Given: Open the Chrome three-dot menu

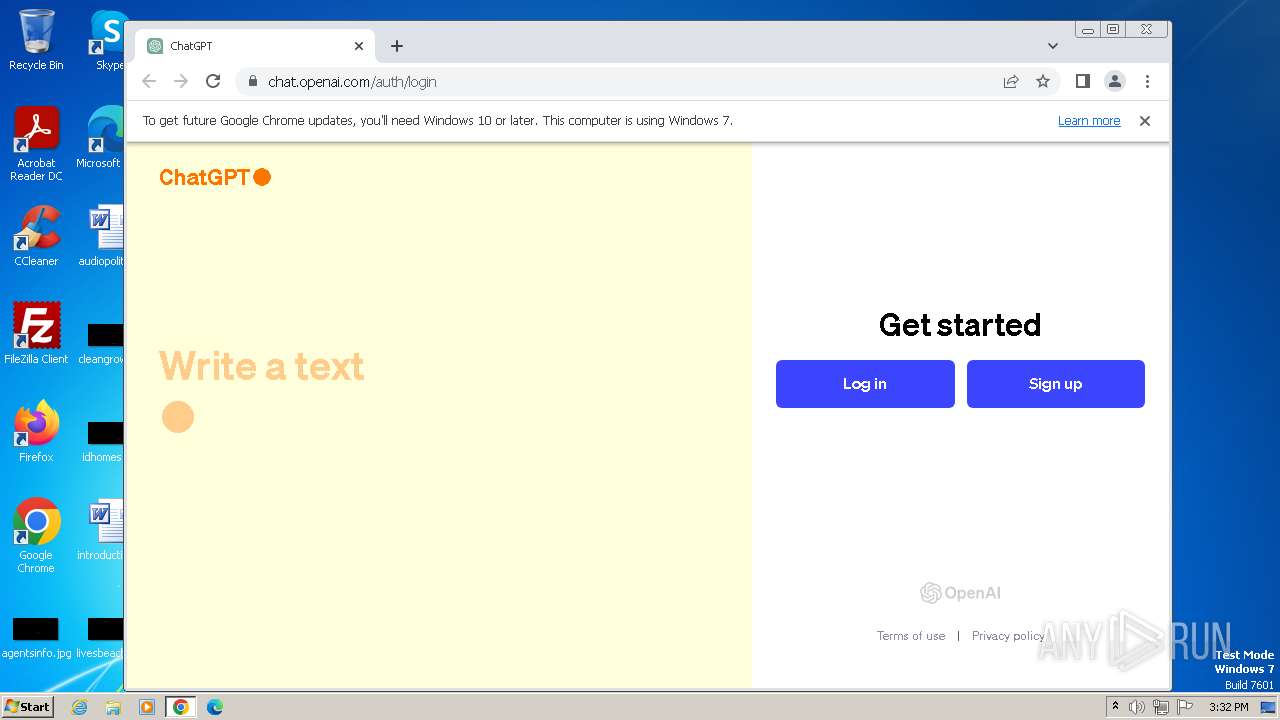Looking at the screenshot, I should click(x=1147, y=82).
